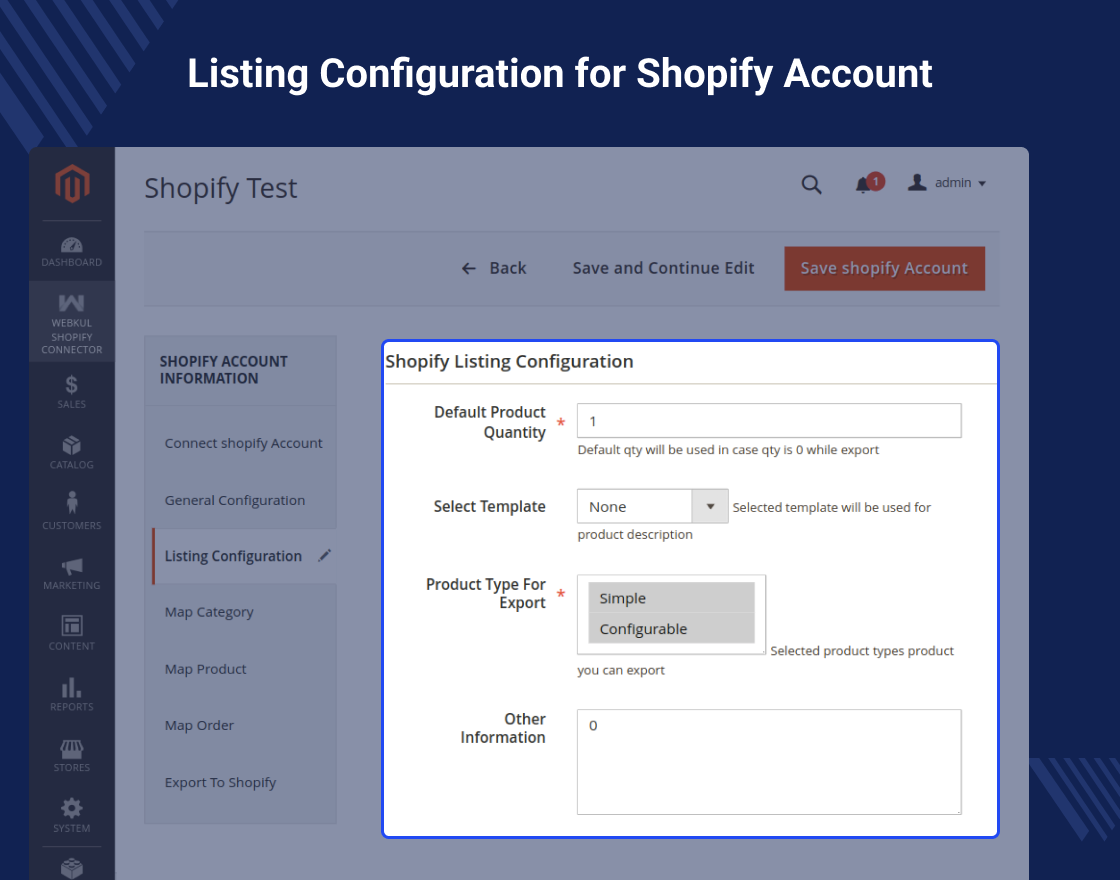Screen dimensions: 1120x880
Task: Switch to Connect shopify Account tab
Action: tap(243, 443)
